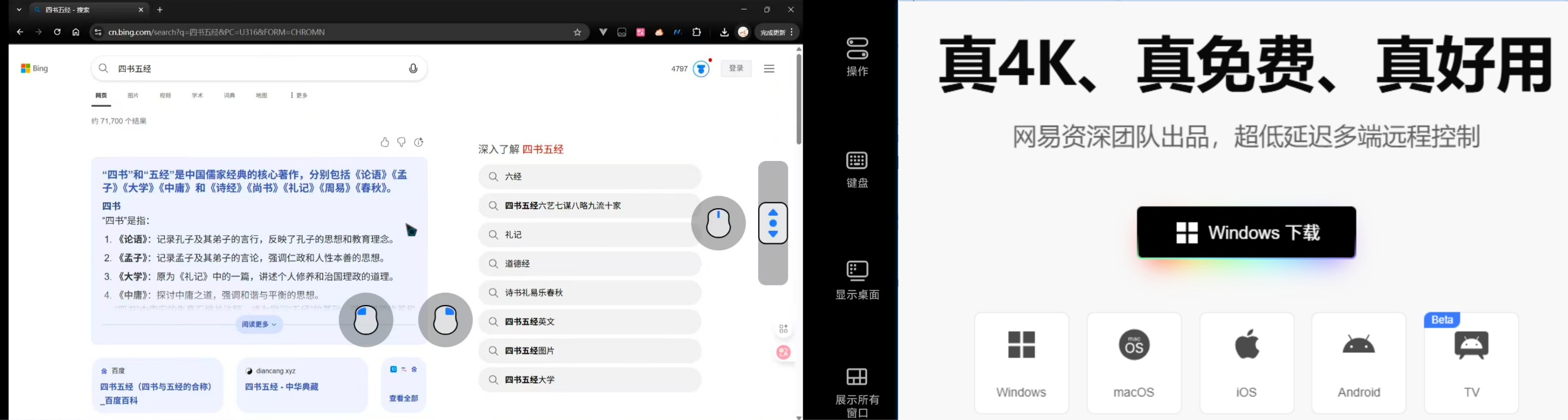Screen dimensions: 1568x420
Task: Select the related search 诗书礼易乐春秋
Action: (x=590, y=292)
